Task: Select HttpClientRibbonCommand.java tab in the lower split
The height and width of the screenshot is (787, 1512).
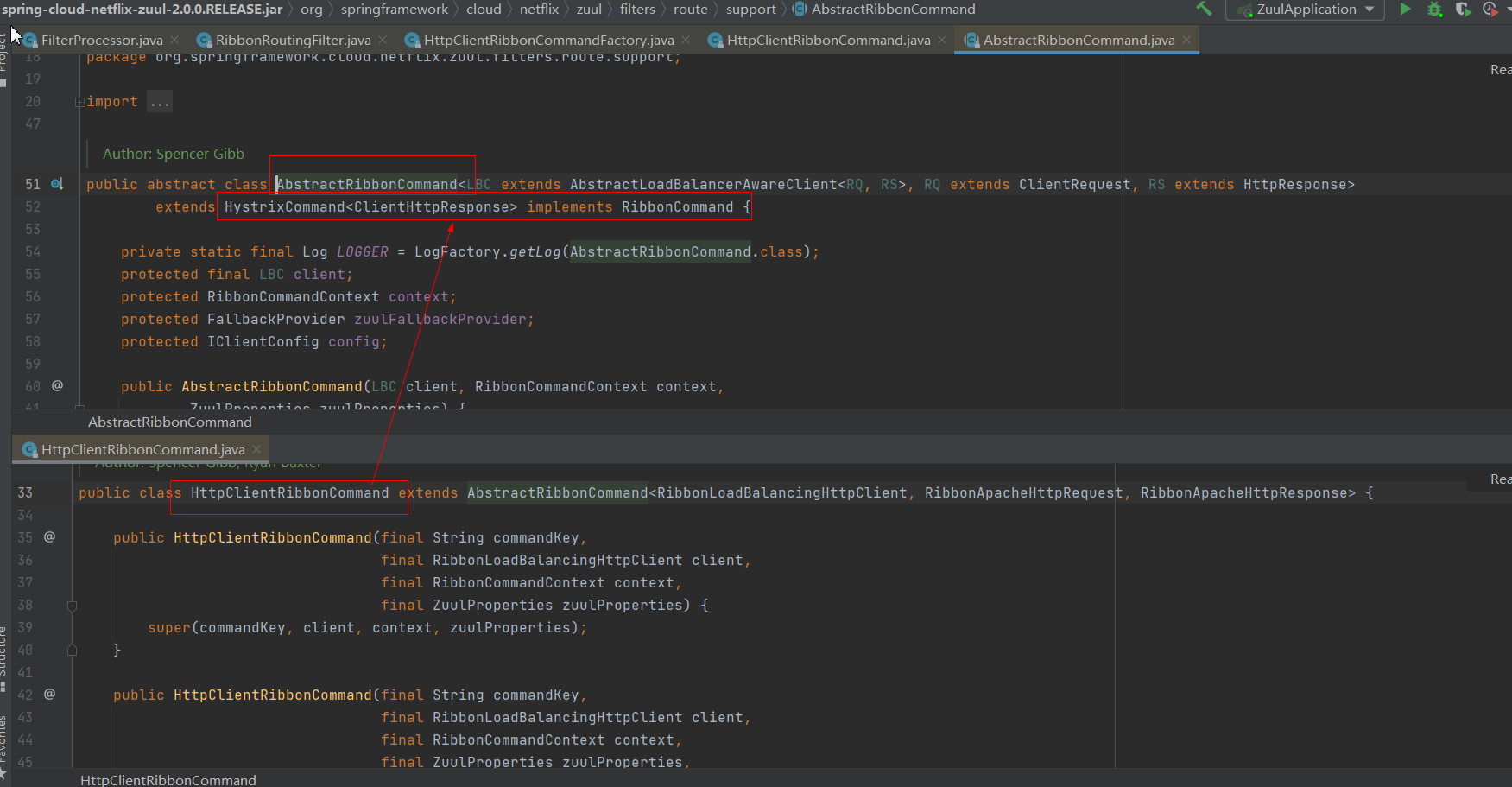Action: [142, 450]
